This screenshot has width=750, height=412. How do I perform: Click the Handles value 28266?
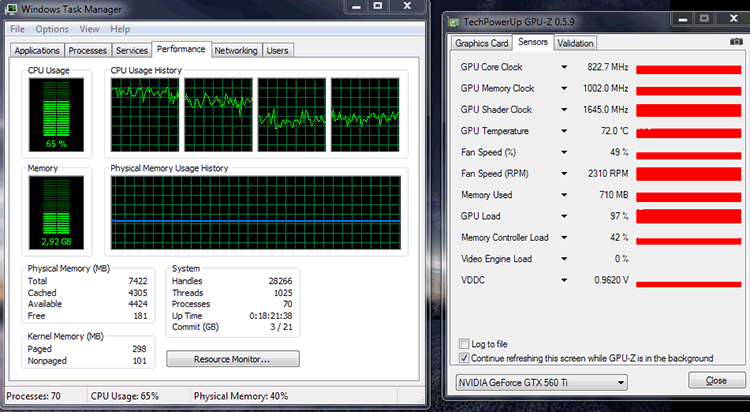tap(280, 281)
